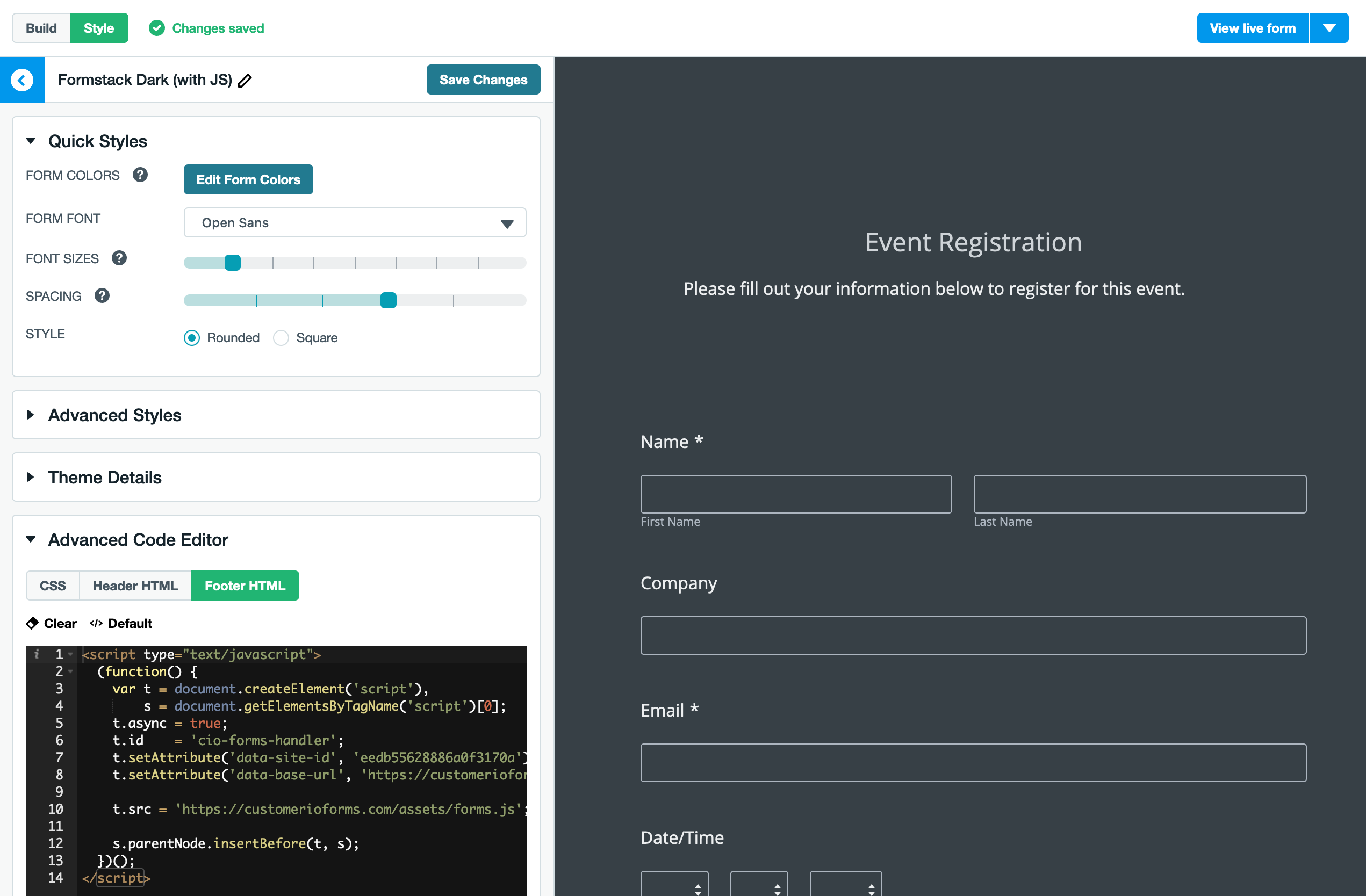Expand the Advanced Code Editor section
This screenshot has height=896, width=1366.
(x=137, y=539)
